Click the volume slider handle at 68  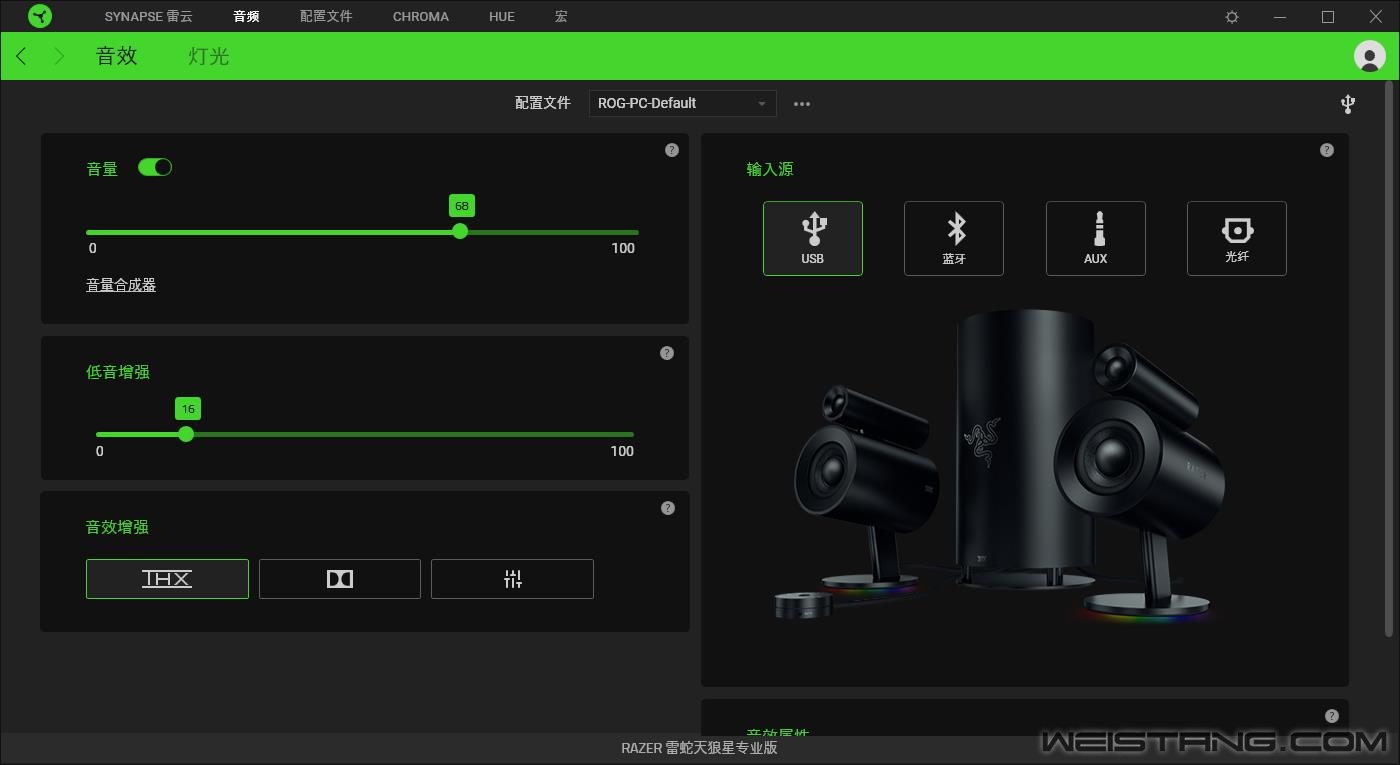click(460, 231)
